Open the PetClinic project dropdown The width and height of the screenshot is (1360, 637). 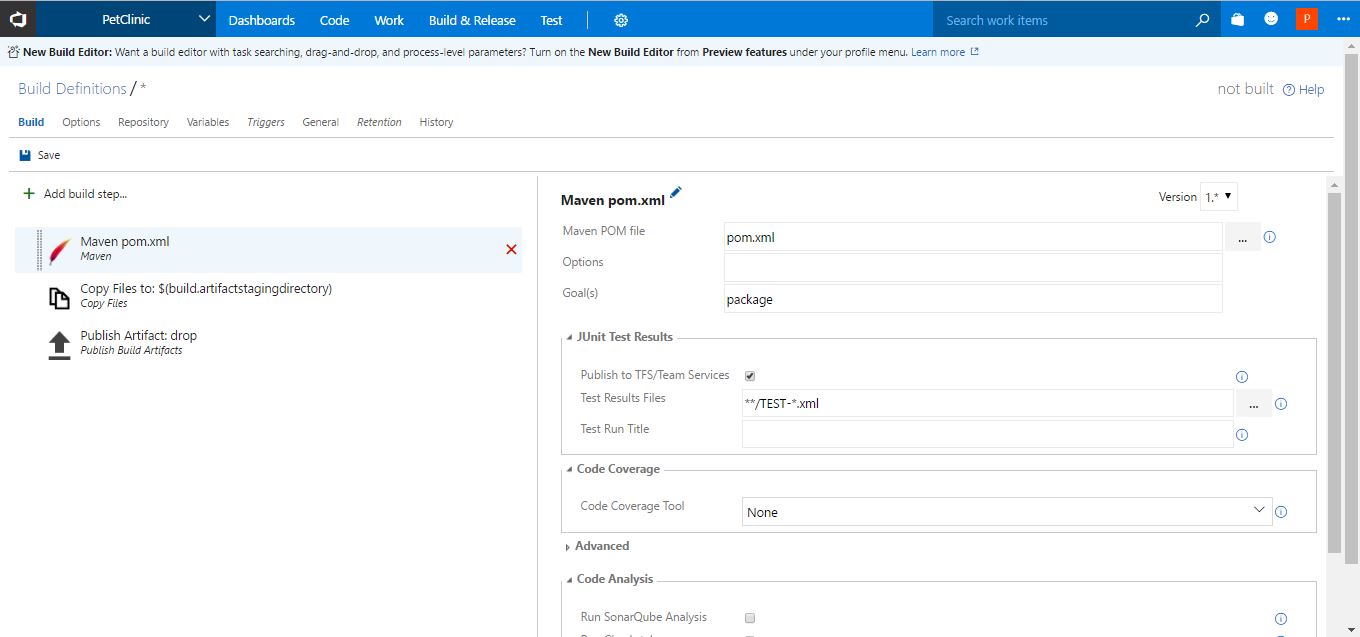pyautogui.click(x=128, y=19)
